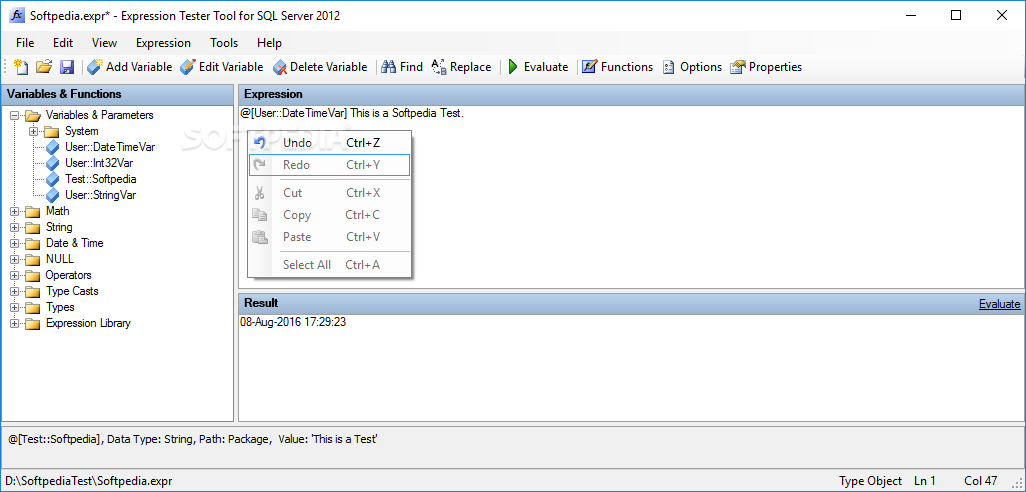1026x492 pixels.
Task: Expand the Operators tree node
Action: pyautogui.click(x=14, y=275)
